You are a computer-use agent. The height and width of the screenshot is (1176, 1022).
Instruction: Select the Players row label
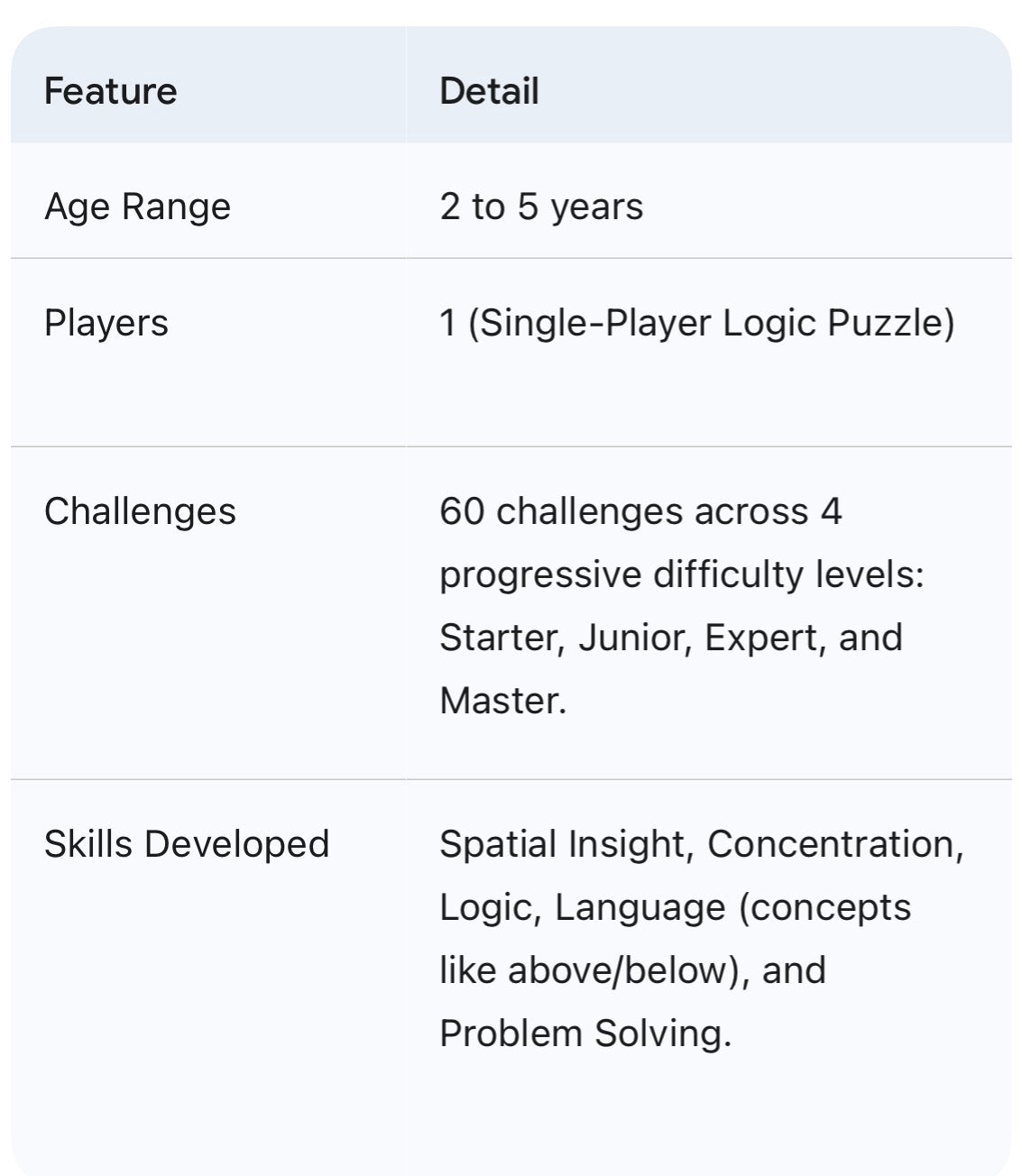point(106,323)
